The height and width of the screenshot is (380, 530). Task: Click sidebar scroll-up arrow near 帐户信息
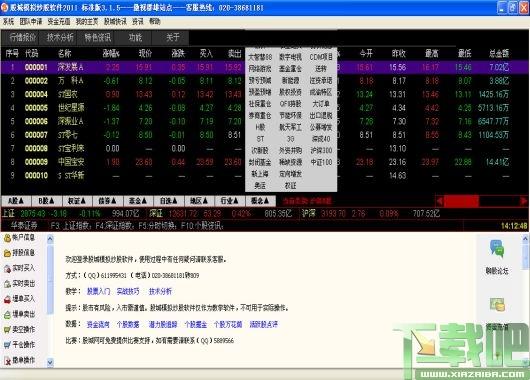pyautogui.click(x=50, y=239)
